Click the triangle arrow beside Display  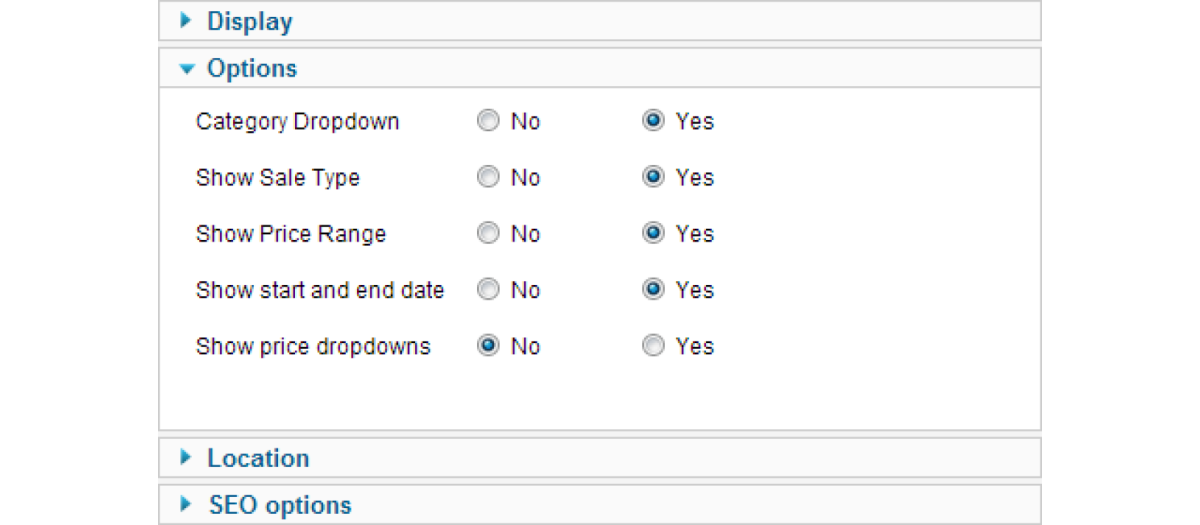pos(185,20)
